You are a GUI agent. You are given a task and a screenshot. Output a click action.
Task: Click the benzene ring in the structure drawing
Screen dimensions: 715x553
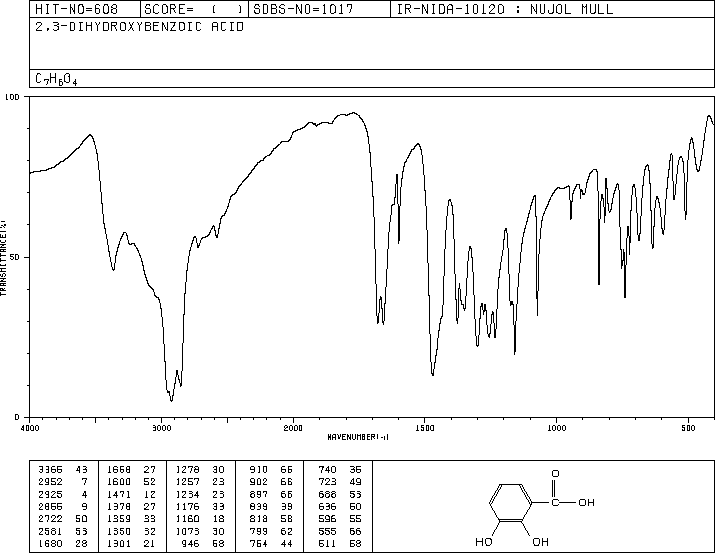coord(511,503)
